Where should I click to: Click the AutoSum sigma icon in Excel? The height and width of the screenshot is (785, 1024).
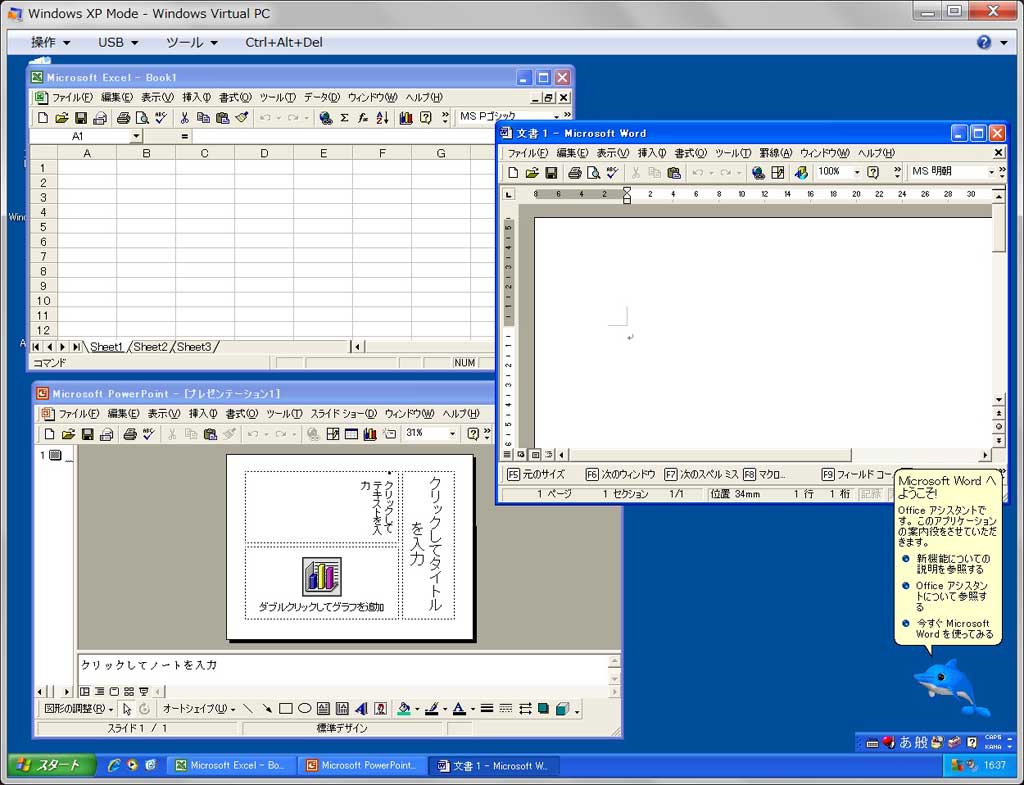344,118
